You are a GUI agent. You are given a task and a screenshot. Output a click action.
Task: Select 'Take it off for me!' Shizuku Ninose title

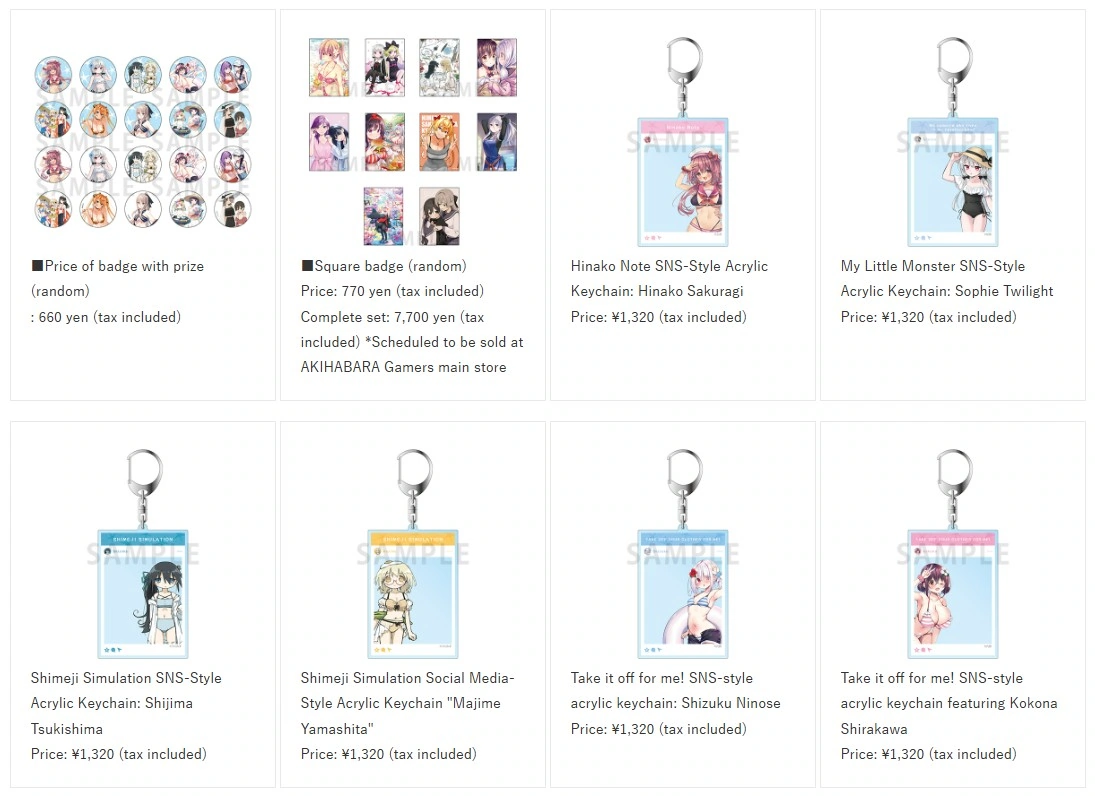pyautogui.click(x=675, y=691)
